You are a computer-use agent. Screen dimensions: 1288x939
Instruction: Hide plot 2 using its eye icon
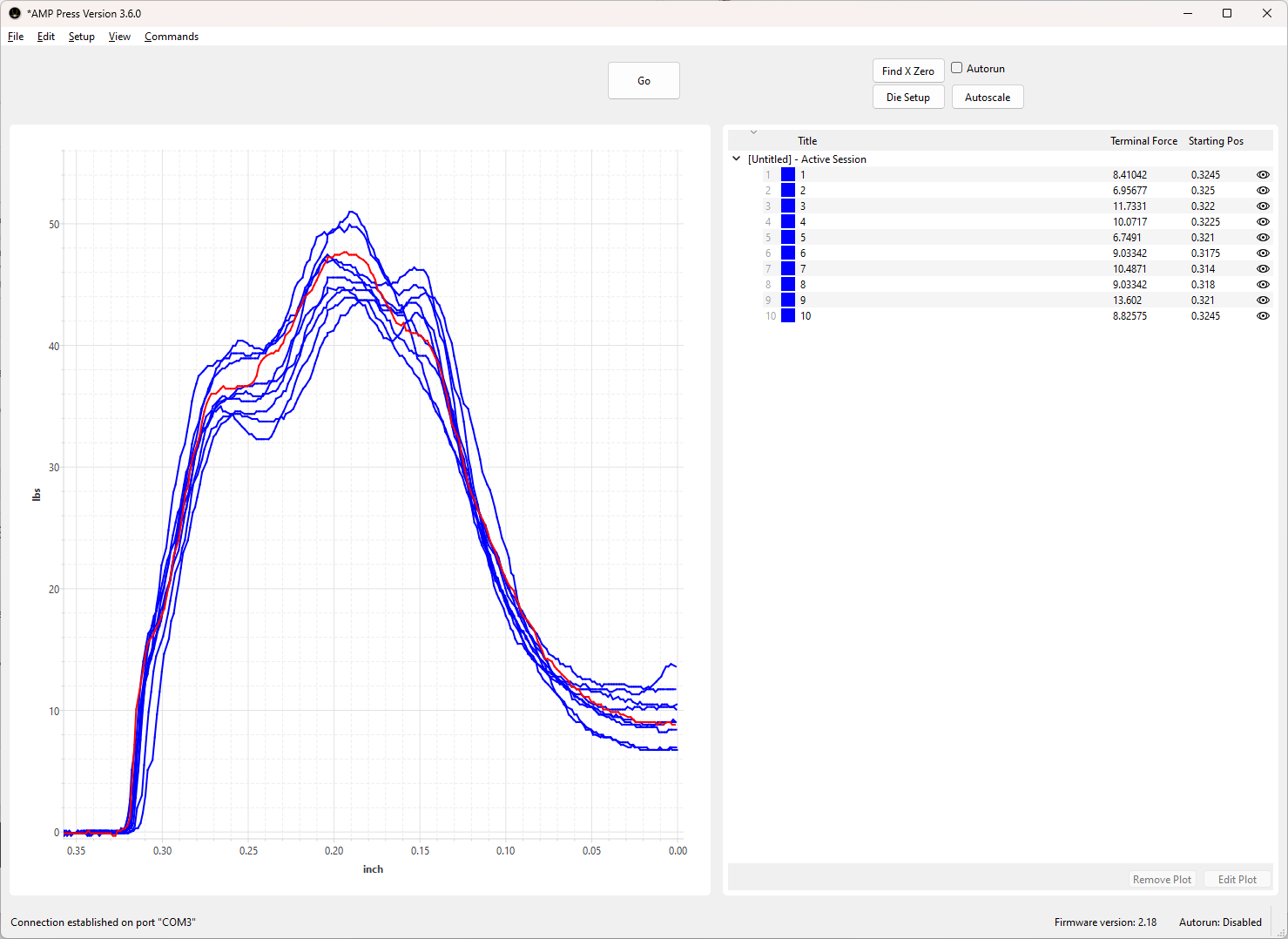pos(1263,191)
